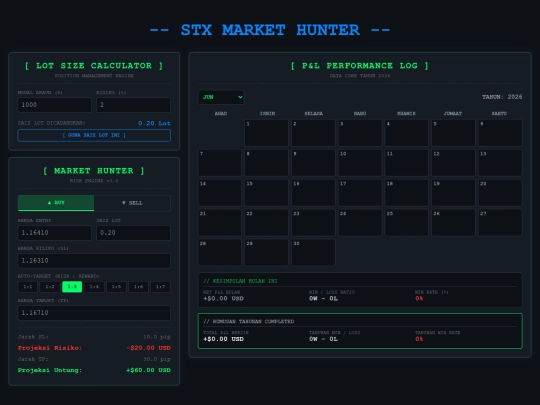Click the 30.0 pip TP distance value
Viewport: 540px width, 405px height.
[157, 359]
